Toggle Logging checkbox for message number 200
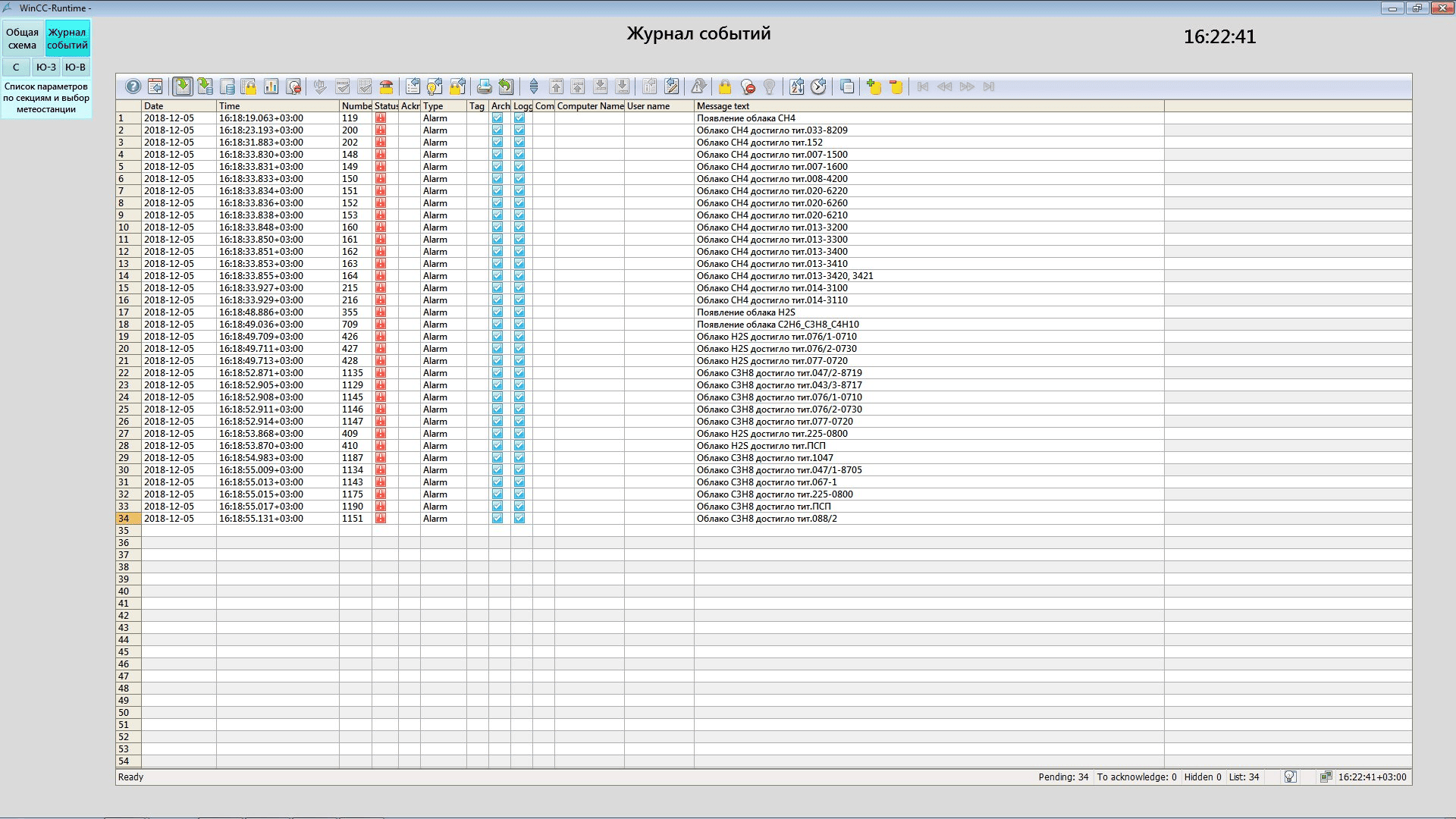Viewport: 1456px width, 819px height. (519, 130)
